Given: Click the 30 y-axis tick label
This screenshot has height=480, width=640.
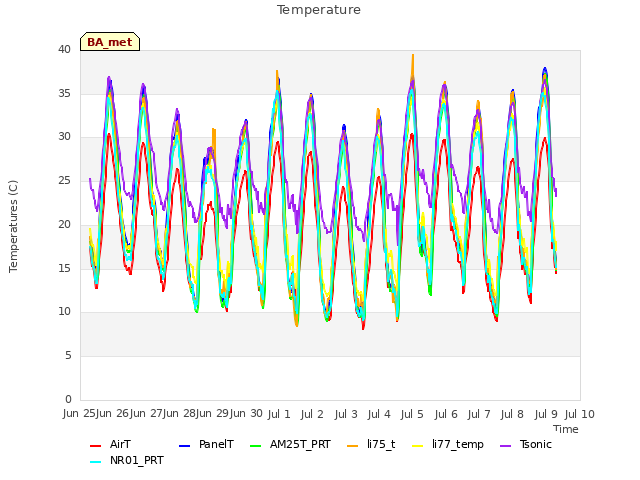Looking at the screenshot, I should (x=64, y=137).
